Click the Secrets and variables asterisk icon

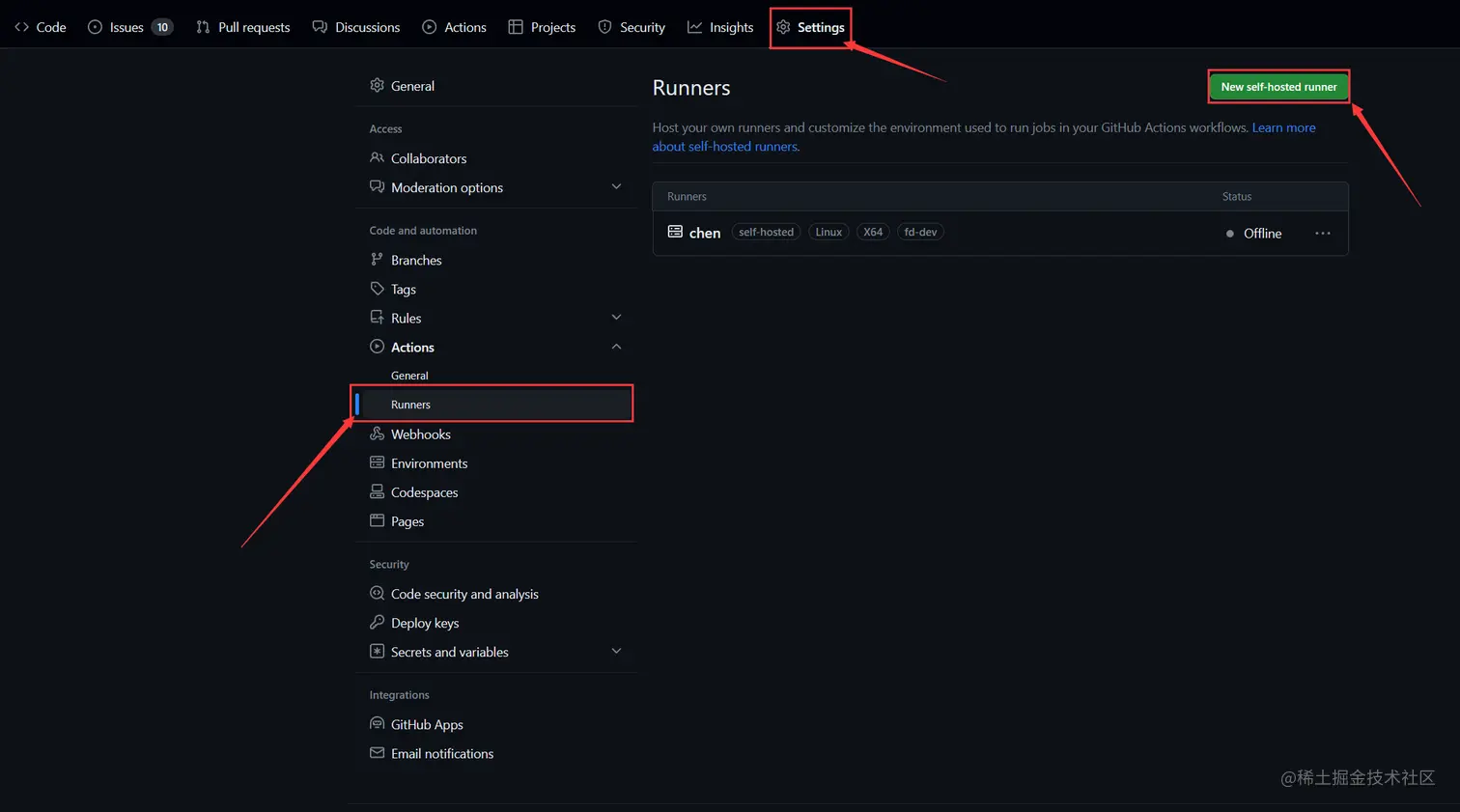377,651
